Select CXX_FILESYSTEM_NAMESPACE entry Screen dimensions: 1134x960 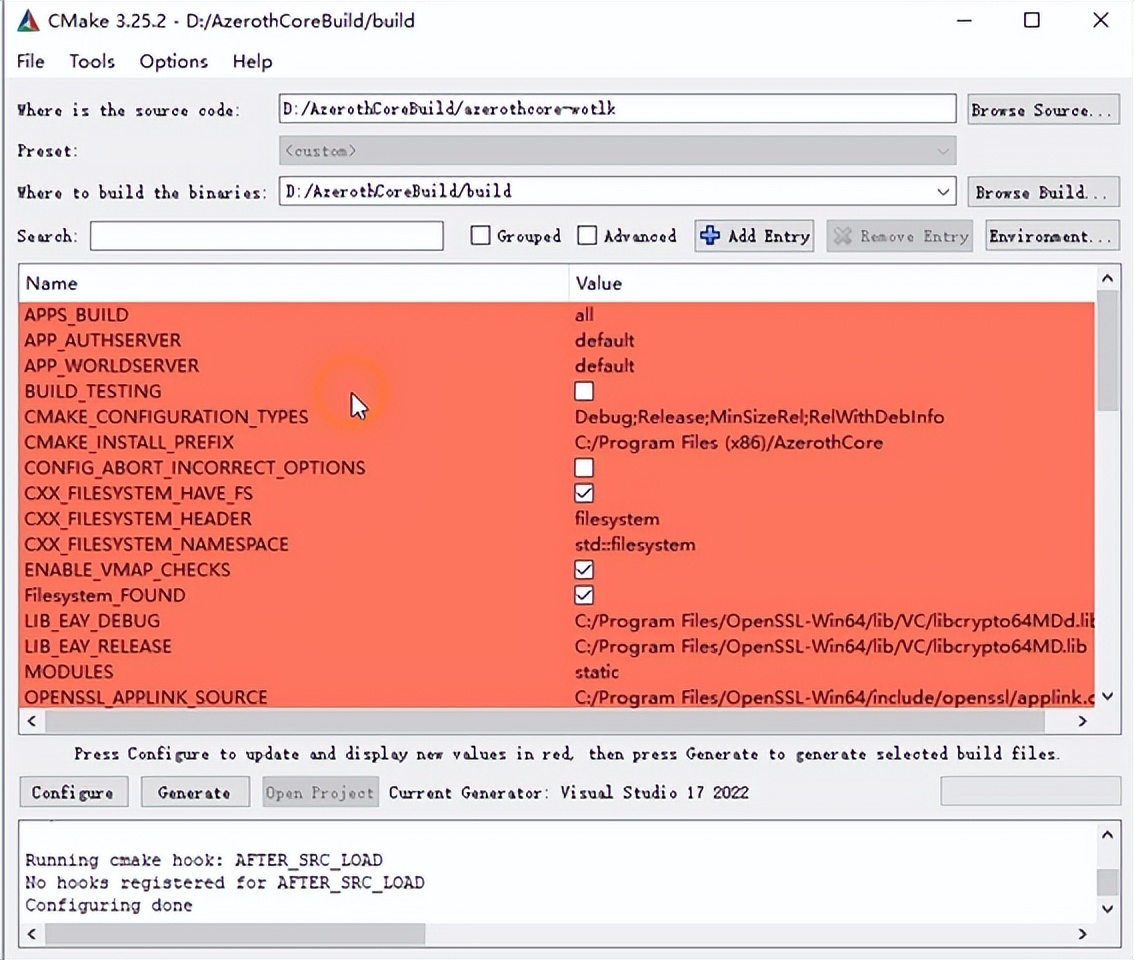(156, 544)
